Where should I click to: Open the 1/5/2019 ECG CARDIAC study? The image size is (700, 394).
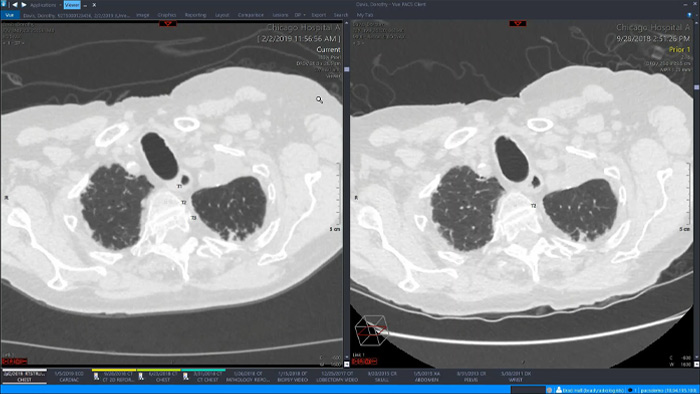(x=69, y=377)
